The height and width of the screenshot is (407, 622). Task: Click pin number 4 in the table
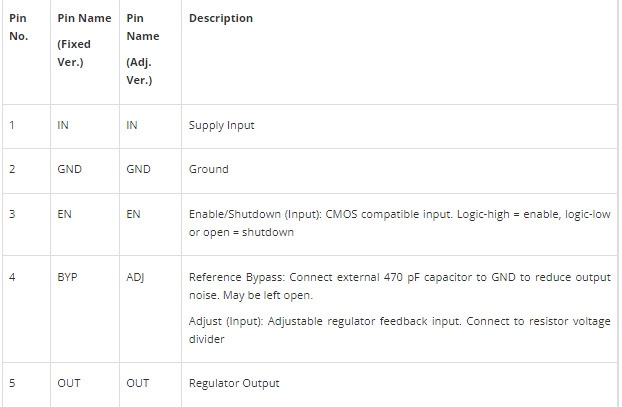coord(13,277)
